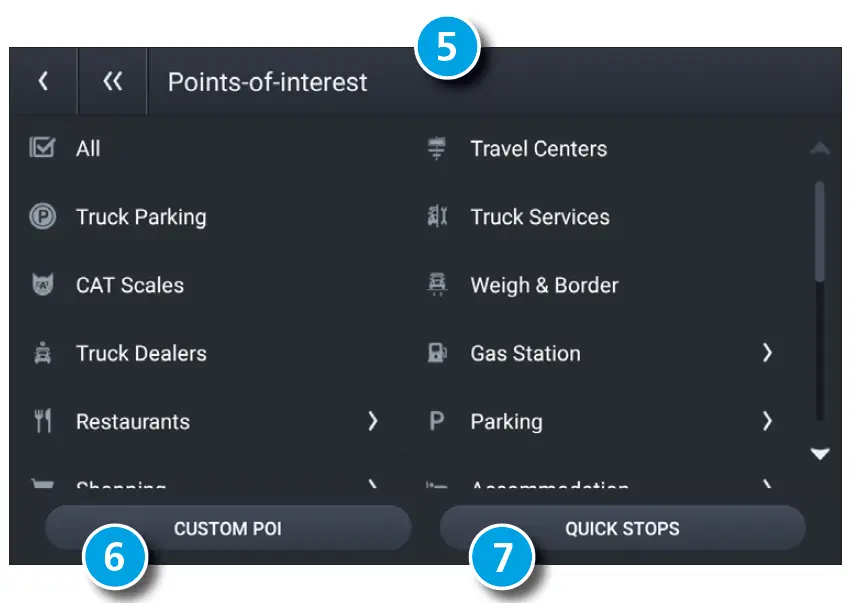Open the Custom POI button
Image resolution: width=858 pixels, height=603 pixels.
point(228,527)
